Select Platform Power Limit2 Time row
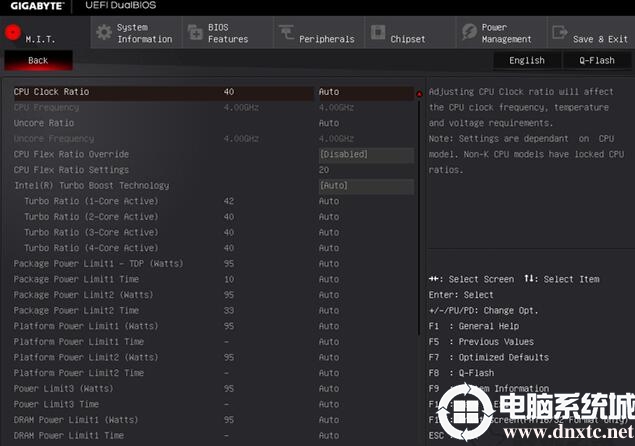The width and height of the screenshot is (635, 446). click(79, 373)
